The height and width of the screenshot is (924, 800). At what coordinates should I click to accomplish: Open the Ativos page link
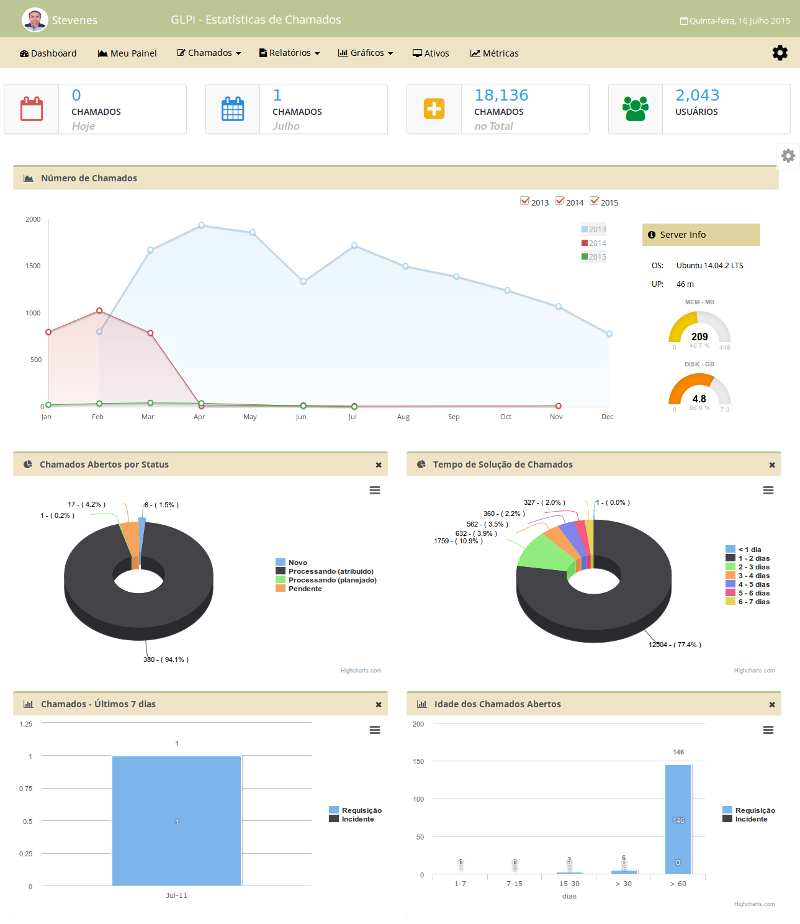431,53
